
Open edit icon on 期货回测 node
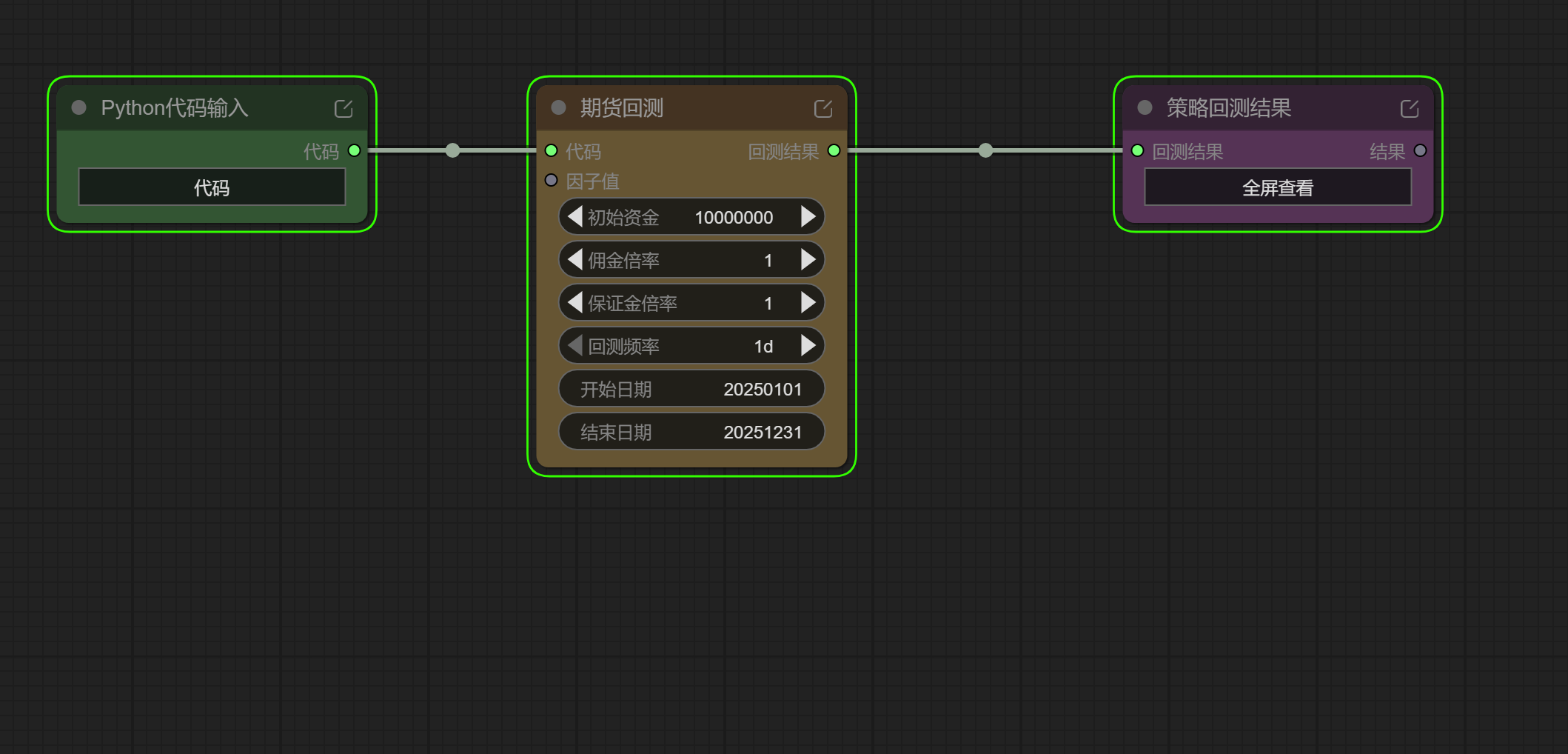click(x=823, y=109)
